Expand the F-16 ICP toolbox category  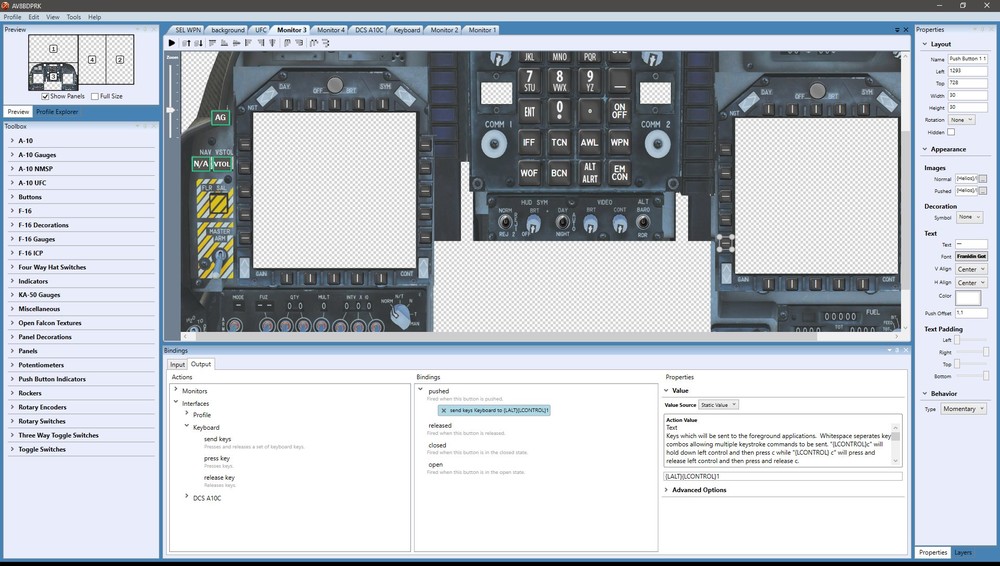12,253
